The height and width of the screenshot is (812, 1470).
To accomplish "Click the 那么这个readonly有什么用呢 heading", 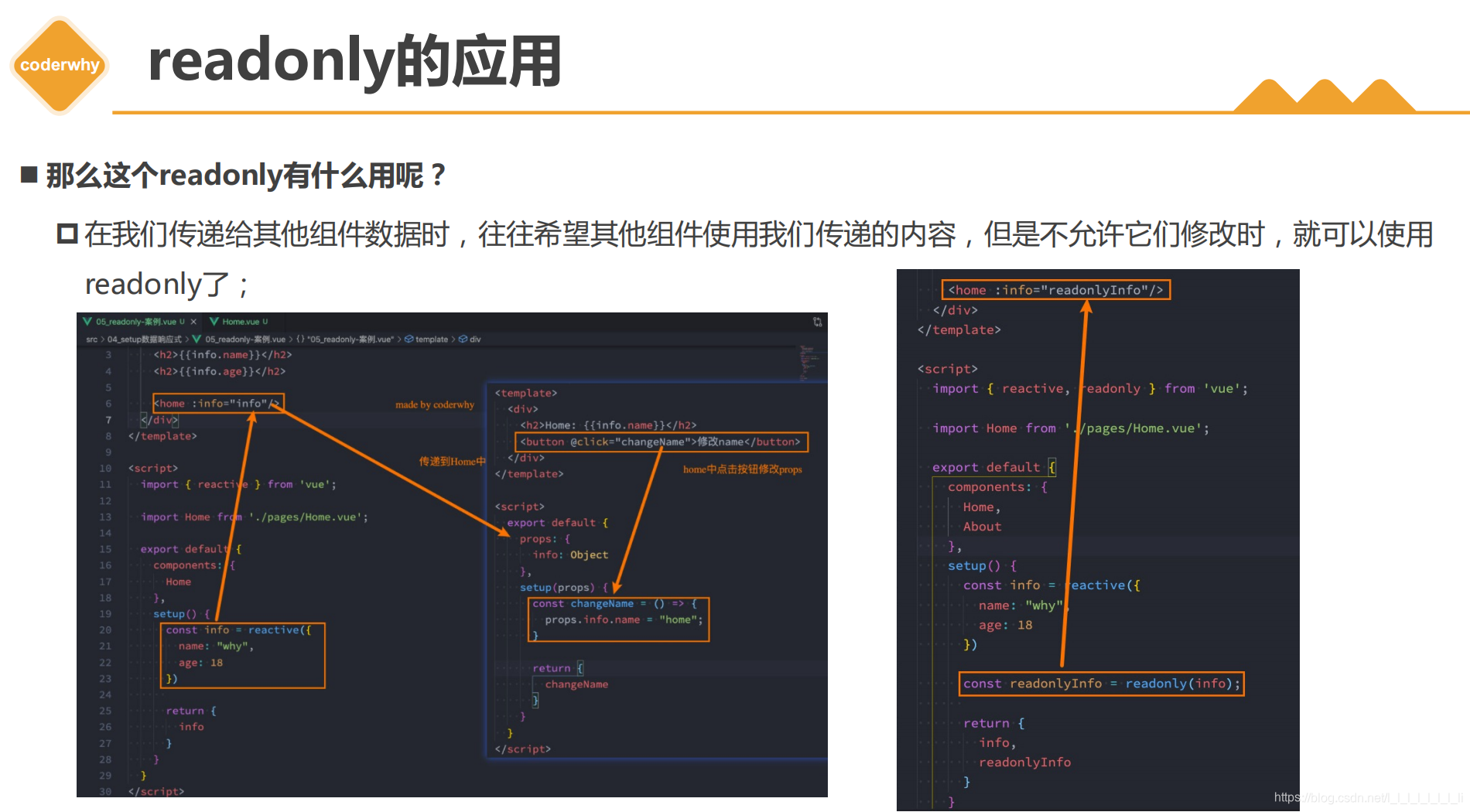I will (246, 176).
